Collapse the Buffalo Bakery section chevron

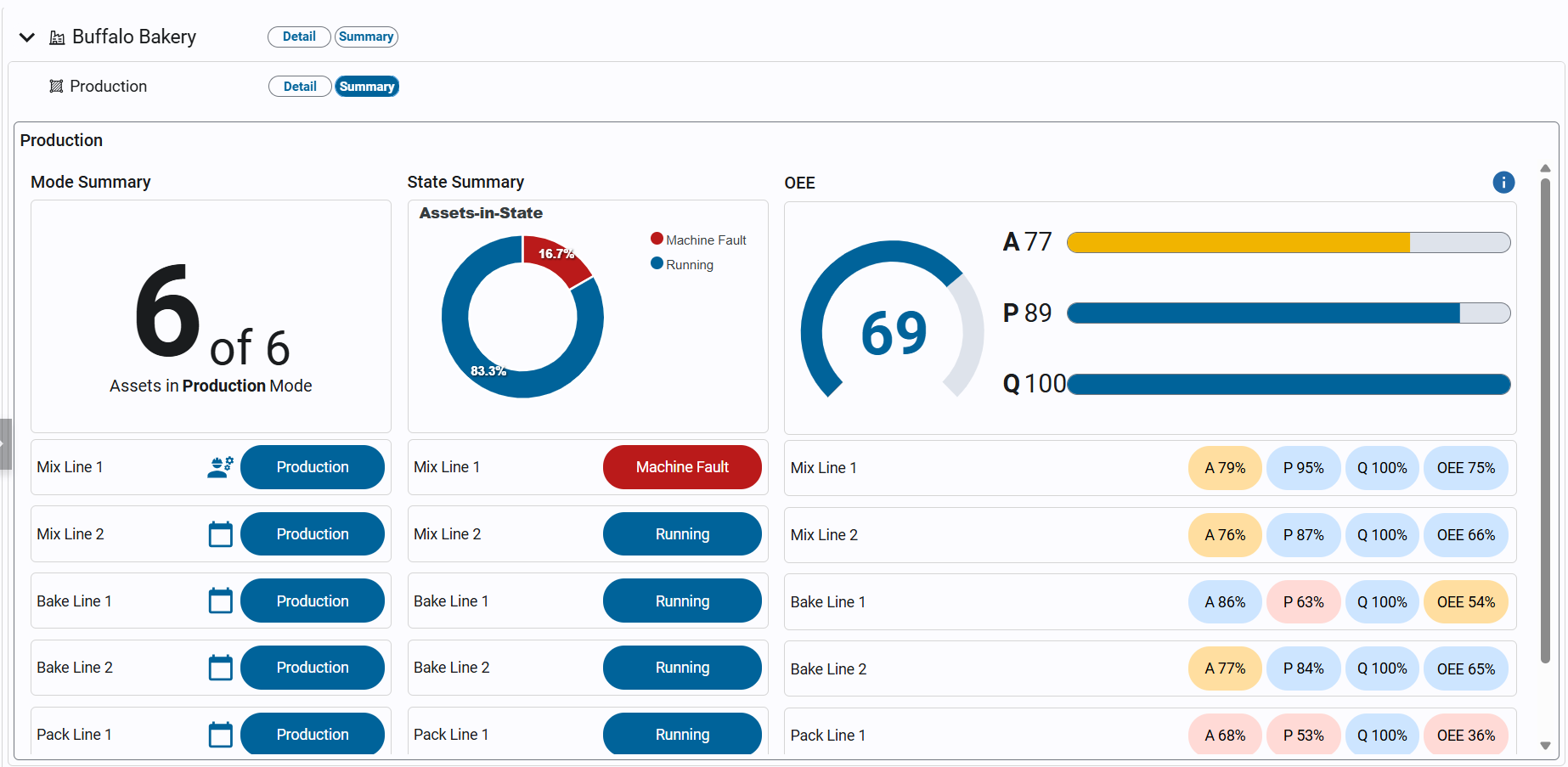coord(27,37)
